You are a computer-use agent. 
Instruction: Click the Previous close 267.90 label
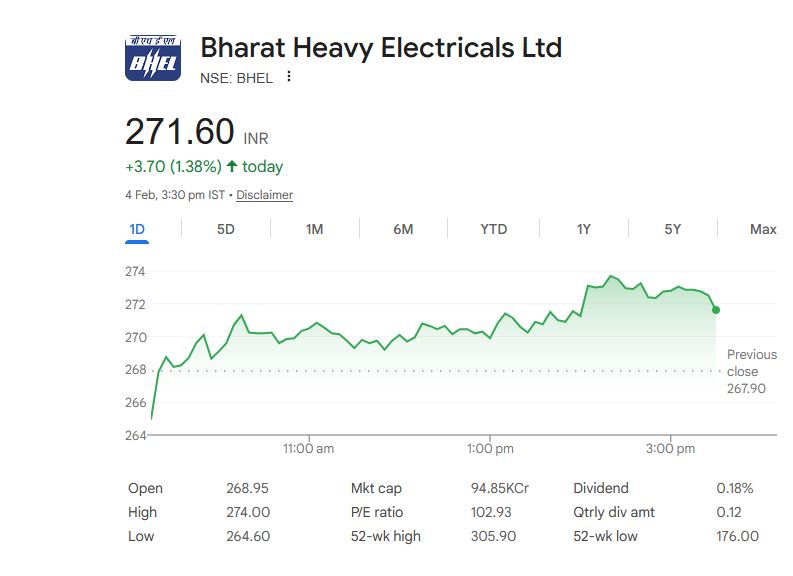click(x=750, y=371)
